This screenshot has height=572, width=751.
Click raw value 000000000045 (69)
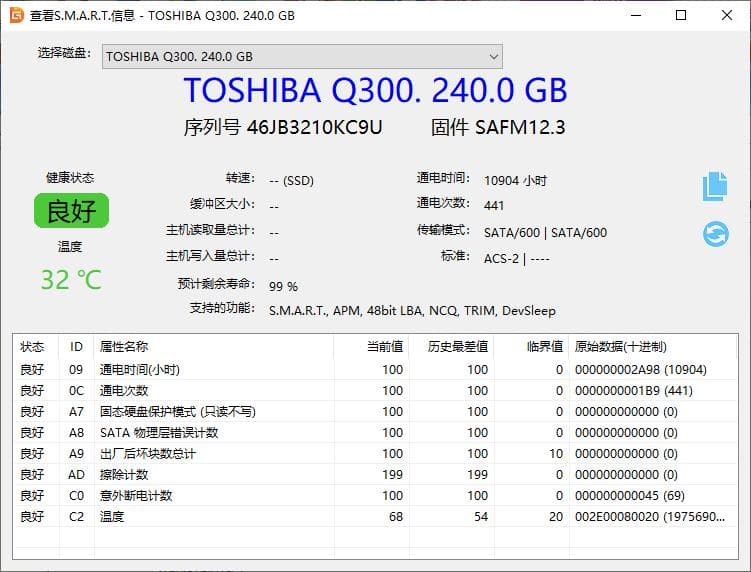630,496
